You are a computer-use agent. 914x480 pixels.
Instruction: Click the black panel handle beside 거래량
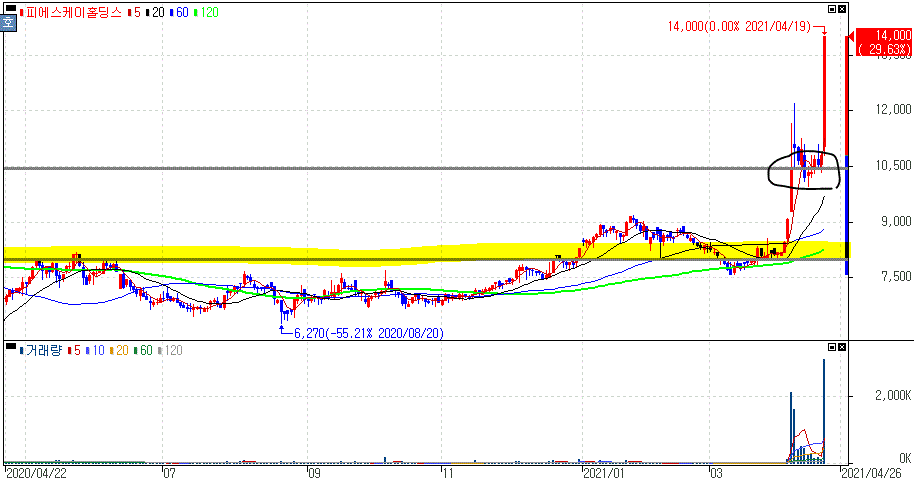10,346
